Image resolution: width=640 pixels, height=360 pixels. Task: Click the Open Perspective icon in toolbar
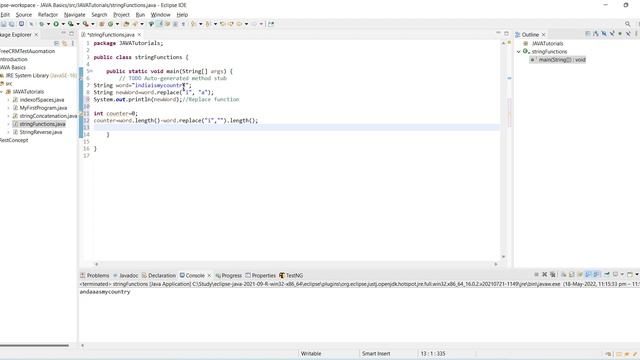270,24
